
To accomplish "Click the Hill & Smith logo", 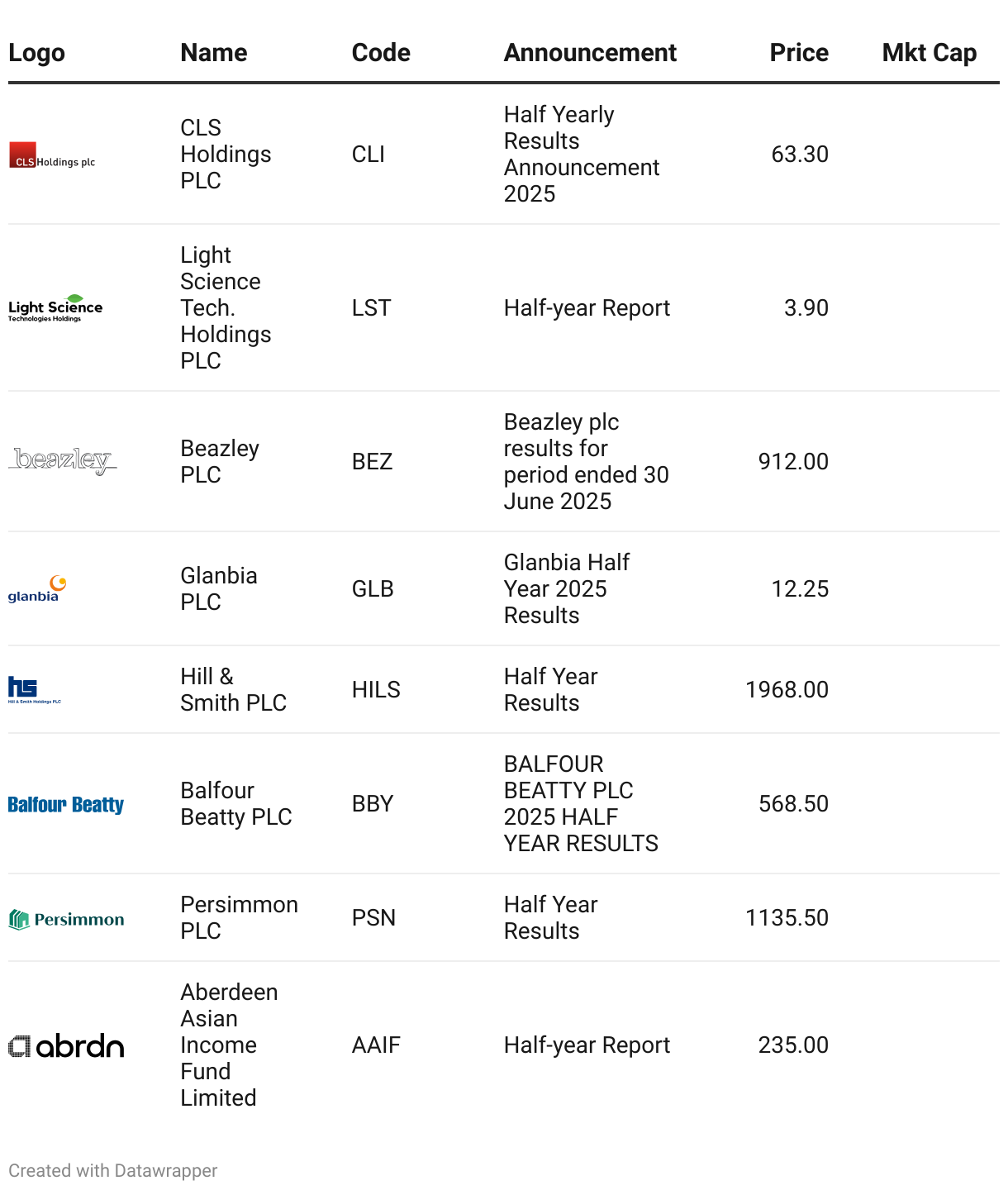I will coord(35,690).
